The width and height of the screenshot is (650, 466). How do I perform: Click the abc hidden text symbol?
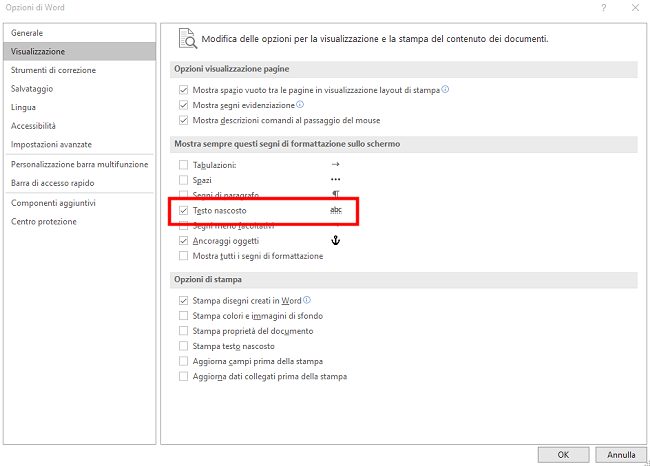336,210
